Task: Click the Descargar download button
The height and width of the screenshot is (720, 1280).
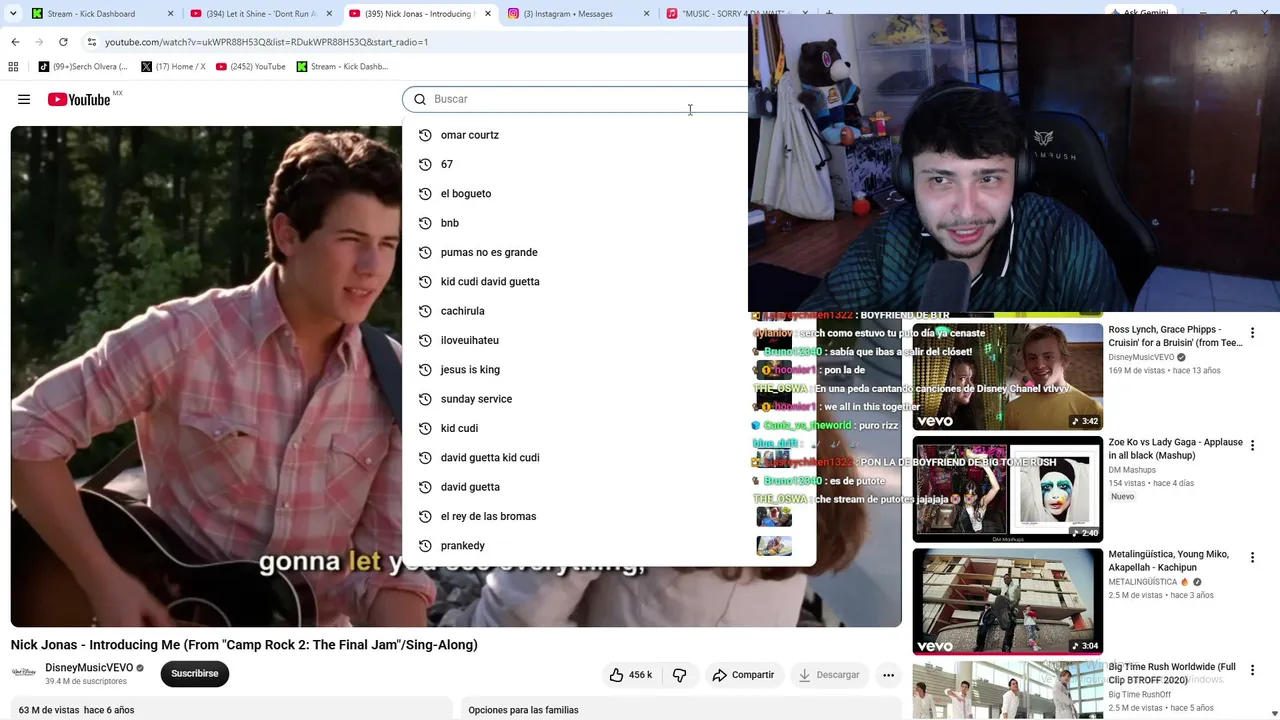Action: coord(829,675)
